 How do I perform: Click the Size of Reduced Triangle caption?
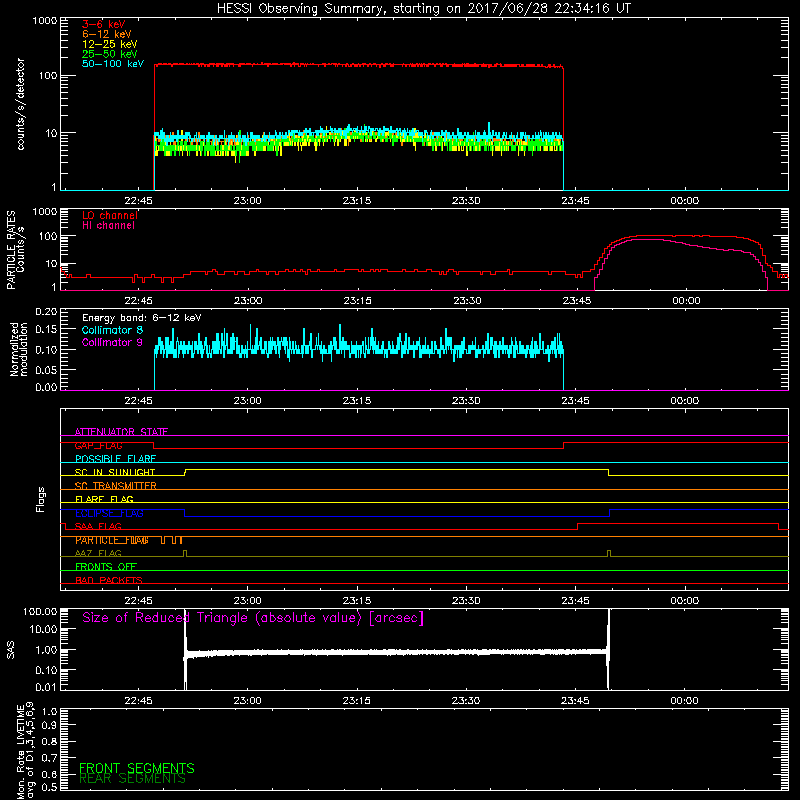pos(253,618)
